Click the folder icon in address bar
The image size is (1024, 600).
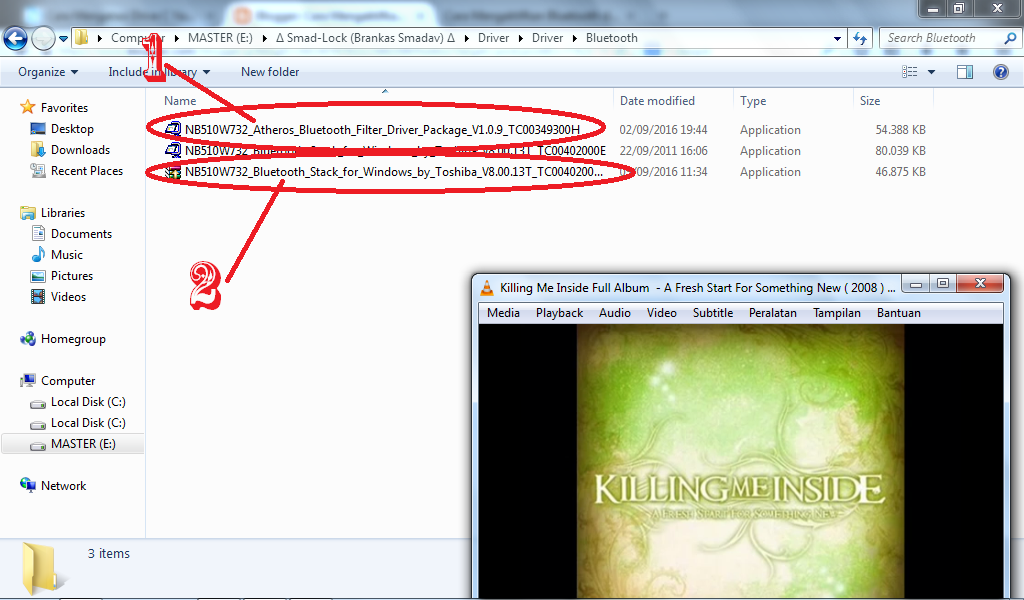coord(81,37)
